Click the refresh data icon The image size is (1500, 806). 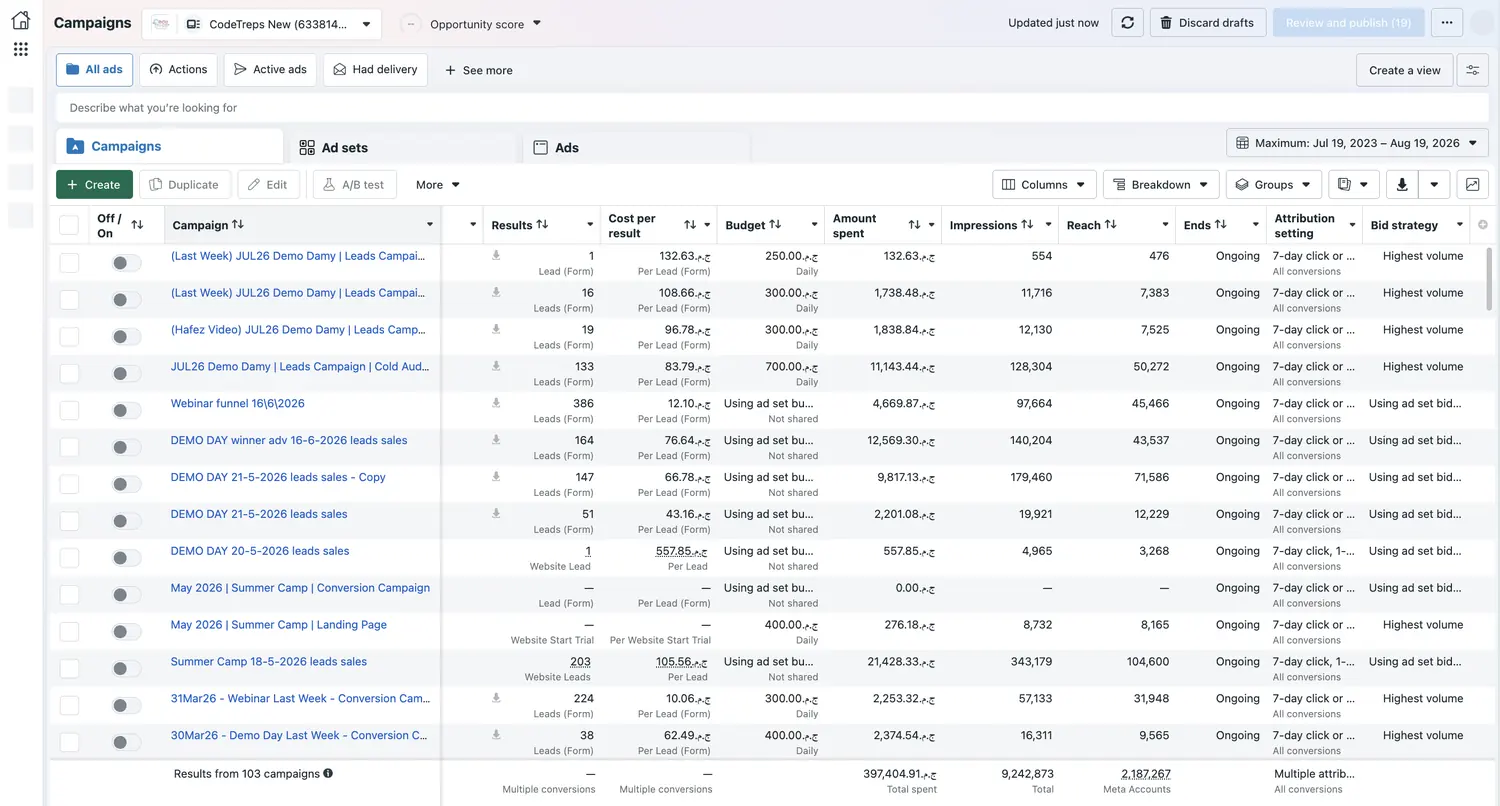click(1127, 23)
